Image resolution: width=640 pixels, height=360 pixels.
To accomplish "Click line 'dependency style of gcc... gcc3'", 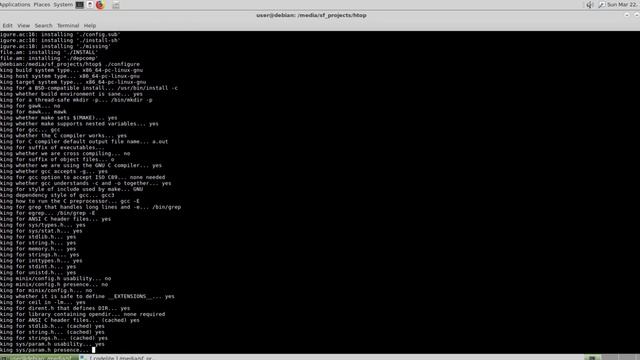I will [58, 196].
